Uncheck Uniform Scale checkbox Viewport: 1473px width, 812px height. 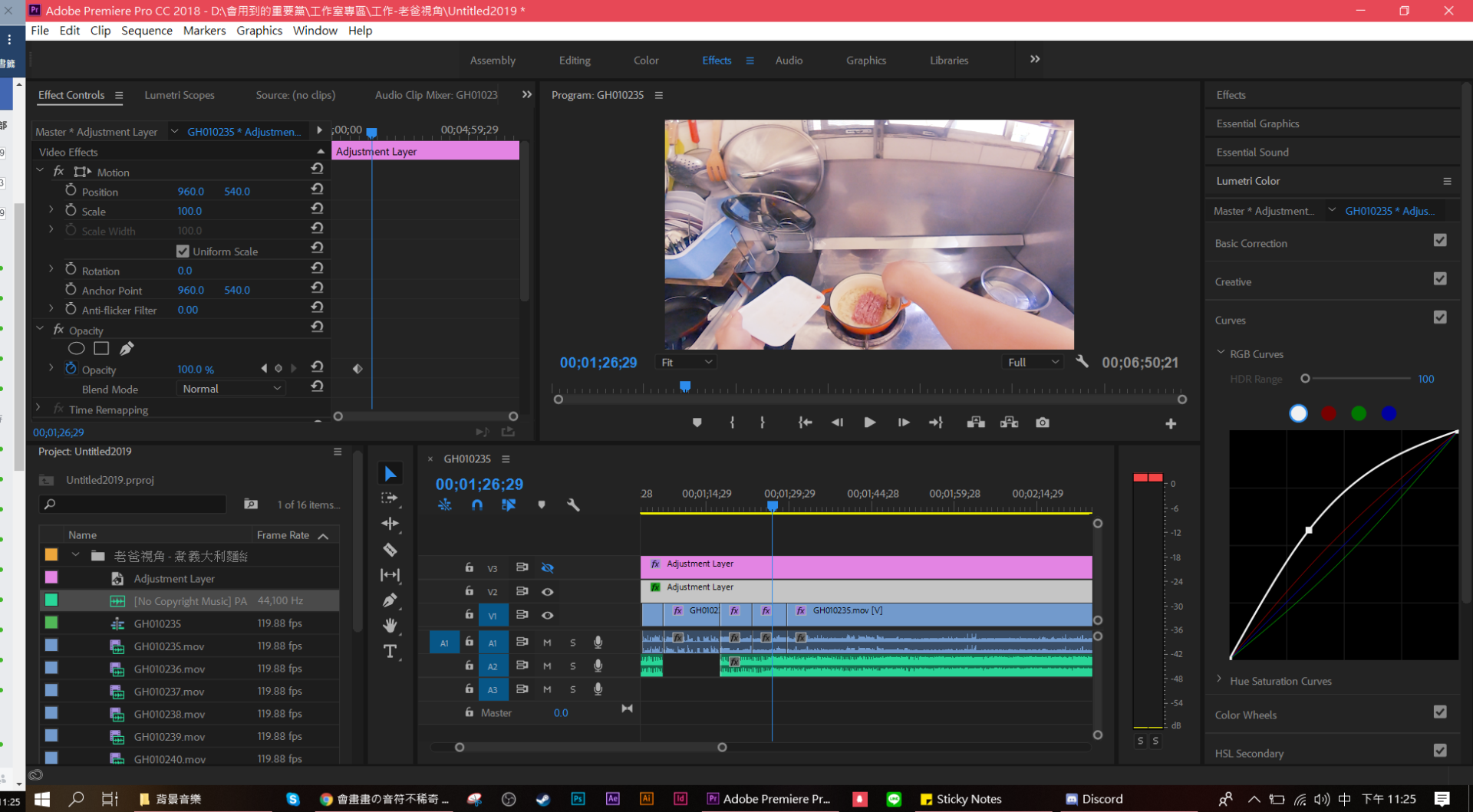point(183,251)
